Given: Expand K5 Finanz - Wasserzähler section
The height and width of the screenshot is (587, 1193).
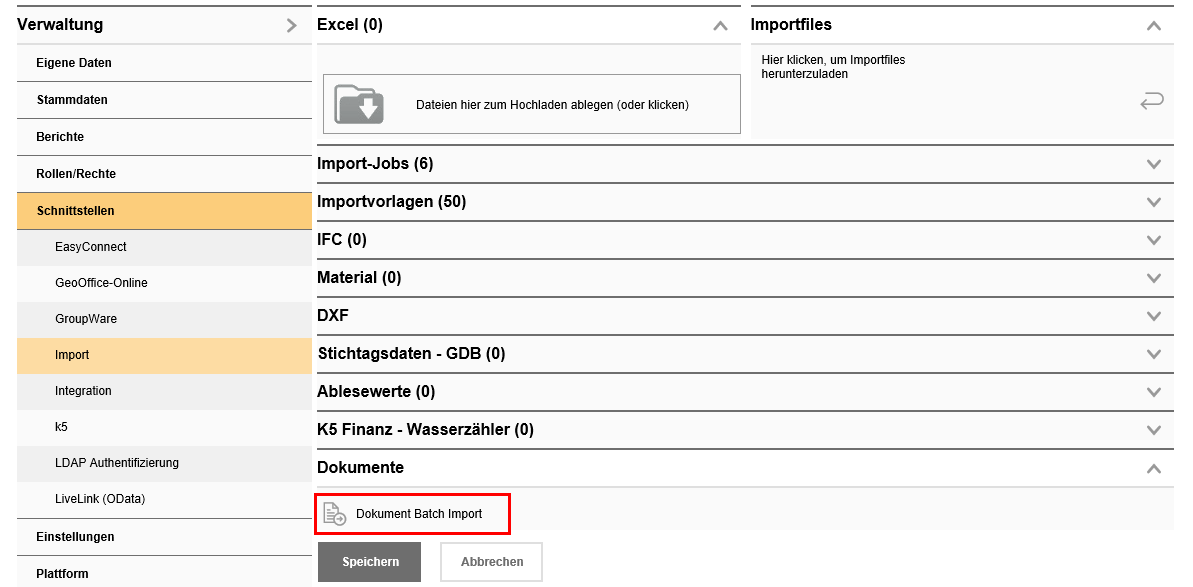Looking at the screenshot, I should [x=1154, y=430].
